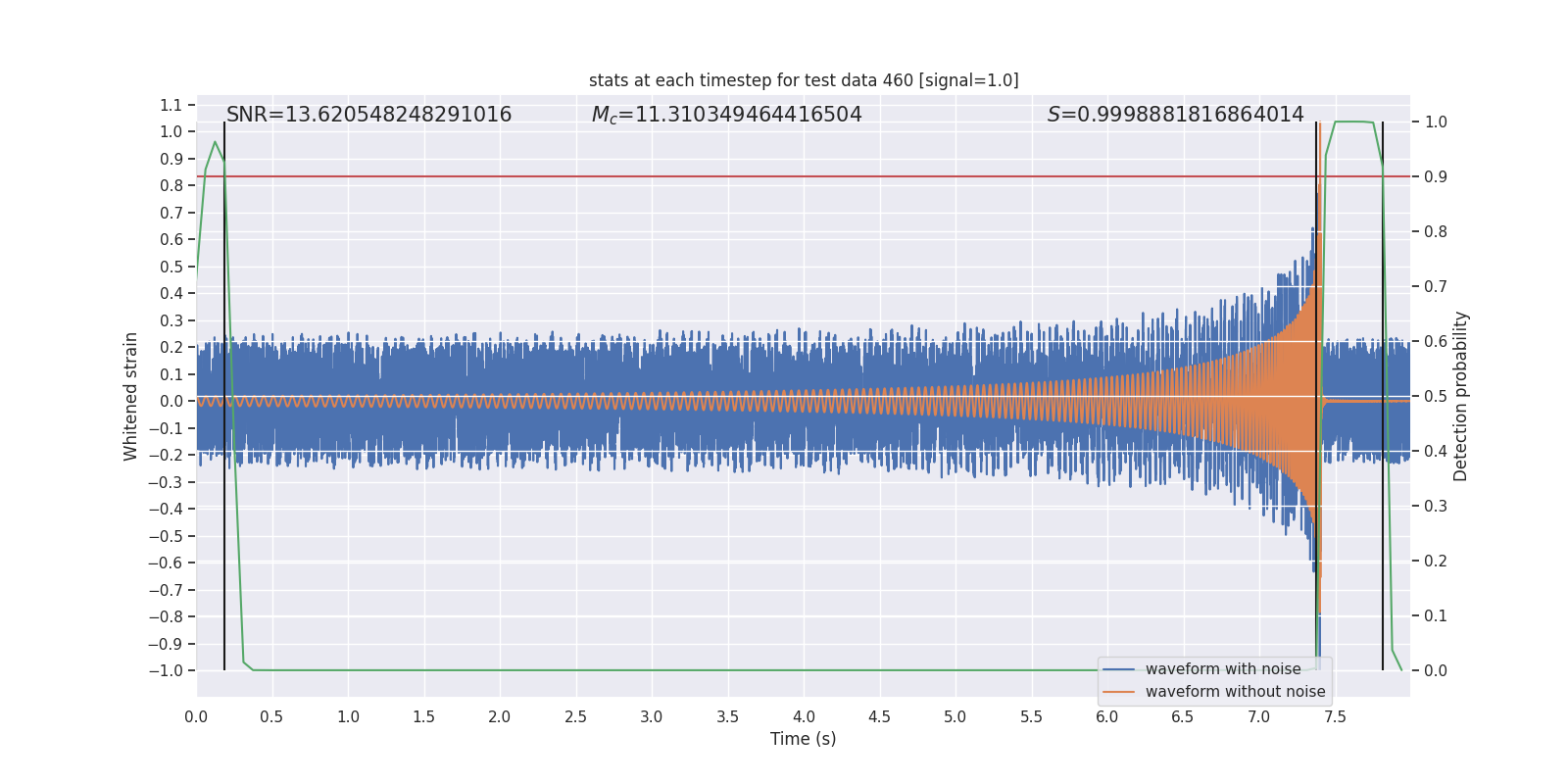The image size is (1568, 784).
Task: Click the chirp mass Mc=11.31 annotation
Action: [x=726, y=115]
